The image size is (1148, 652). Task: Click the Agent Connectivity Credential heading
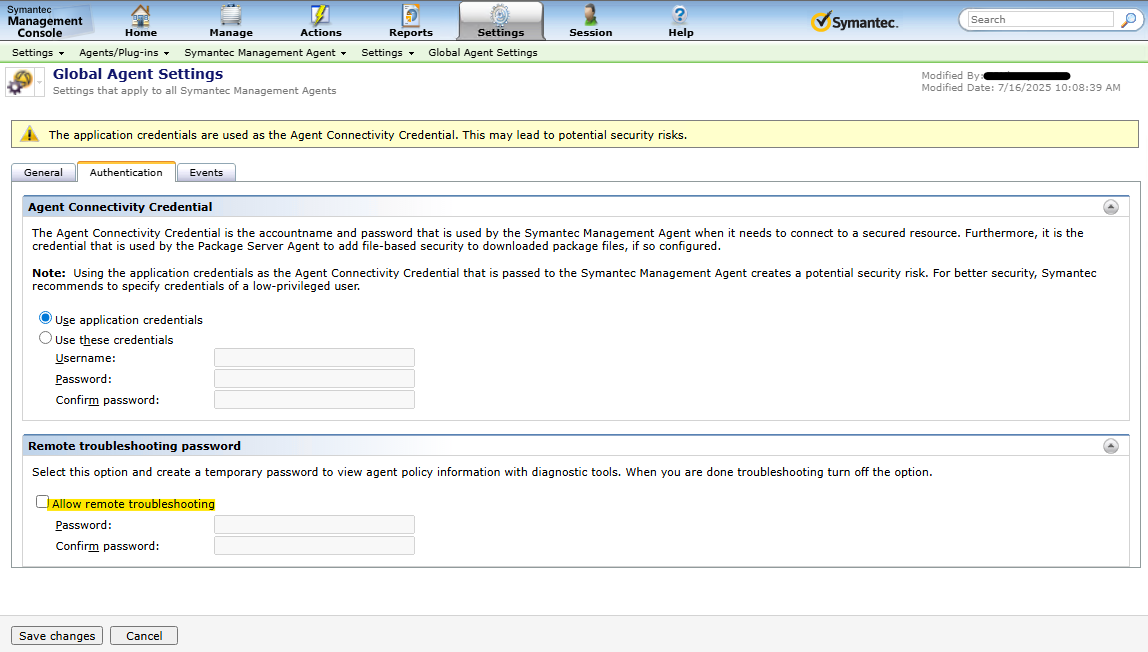[120, 207]
